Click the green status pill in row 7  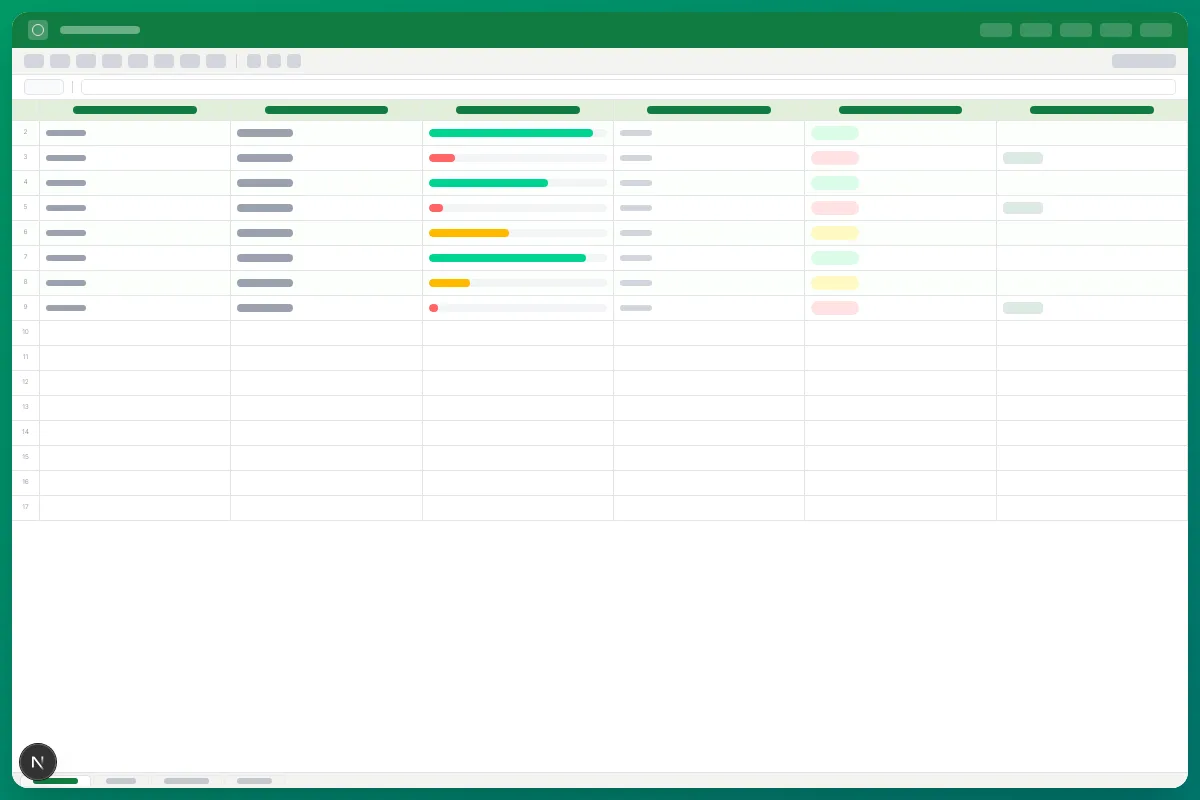835,258
